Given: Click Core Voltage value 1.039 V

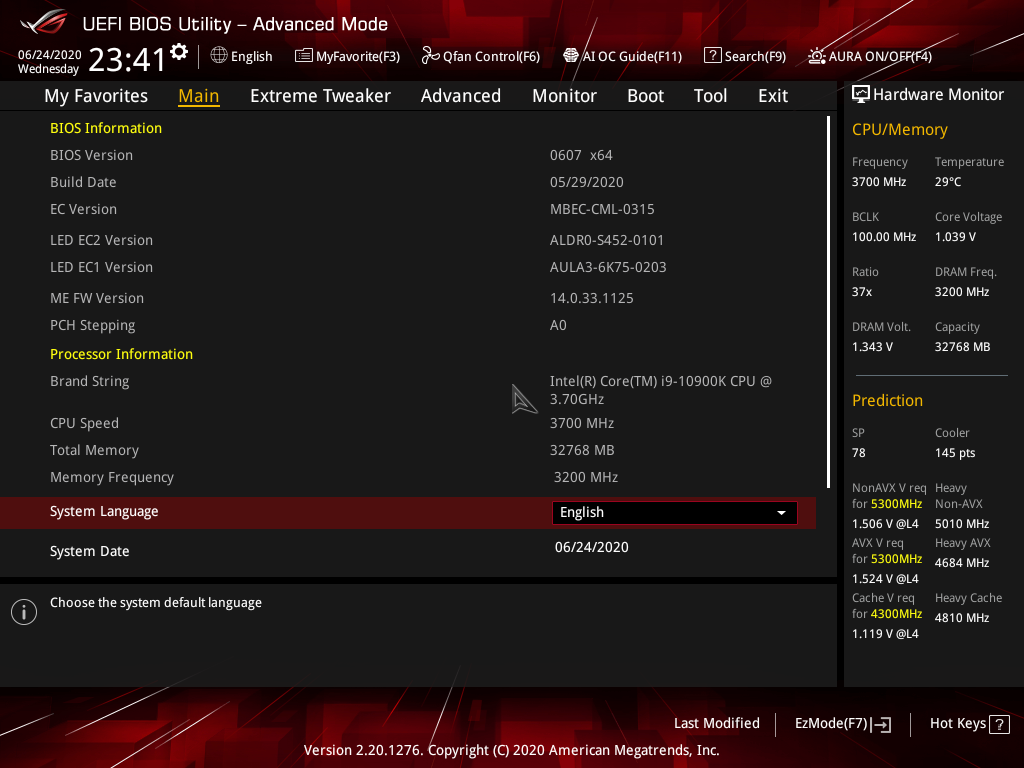Looking at the screenshot, I should [955, 236].
